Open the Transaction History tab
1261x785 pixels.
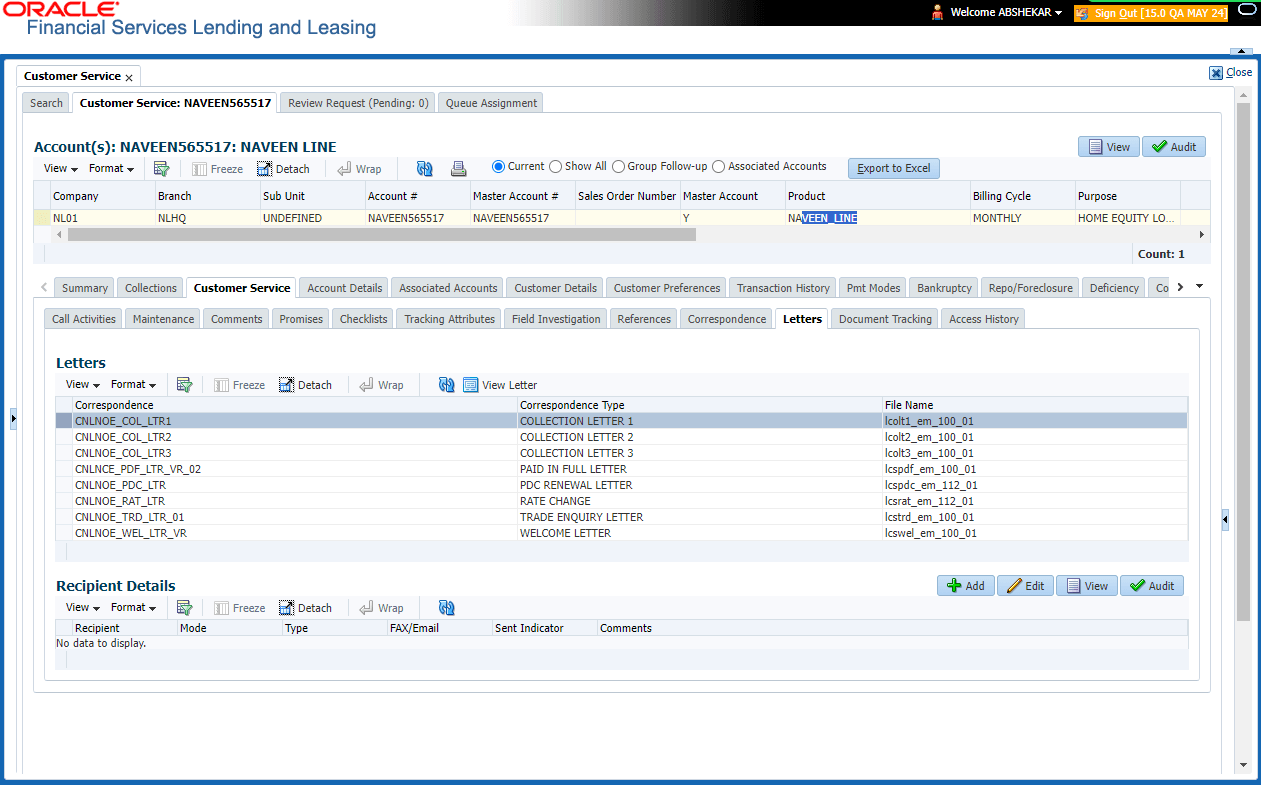[x=783, y=288]
